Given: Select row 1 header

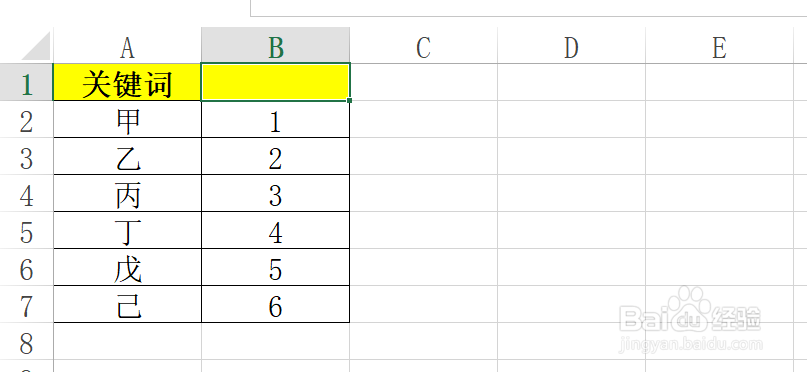Looking at the screenshot, I should tap(26, 82).
